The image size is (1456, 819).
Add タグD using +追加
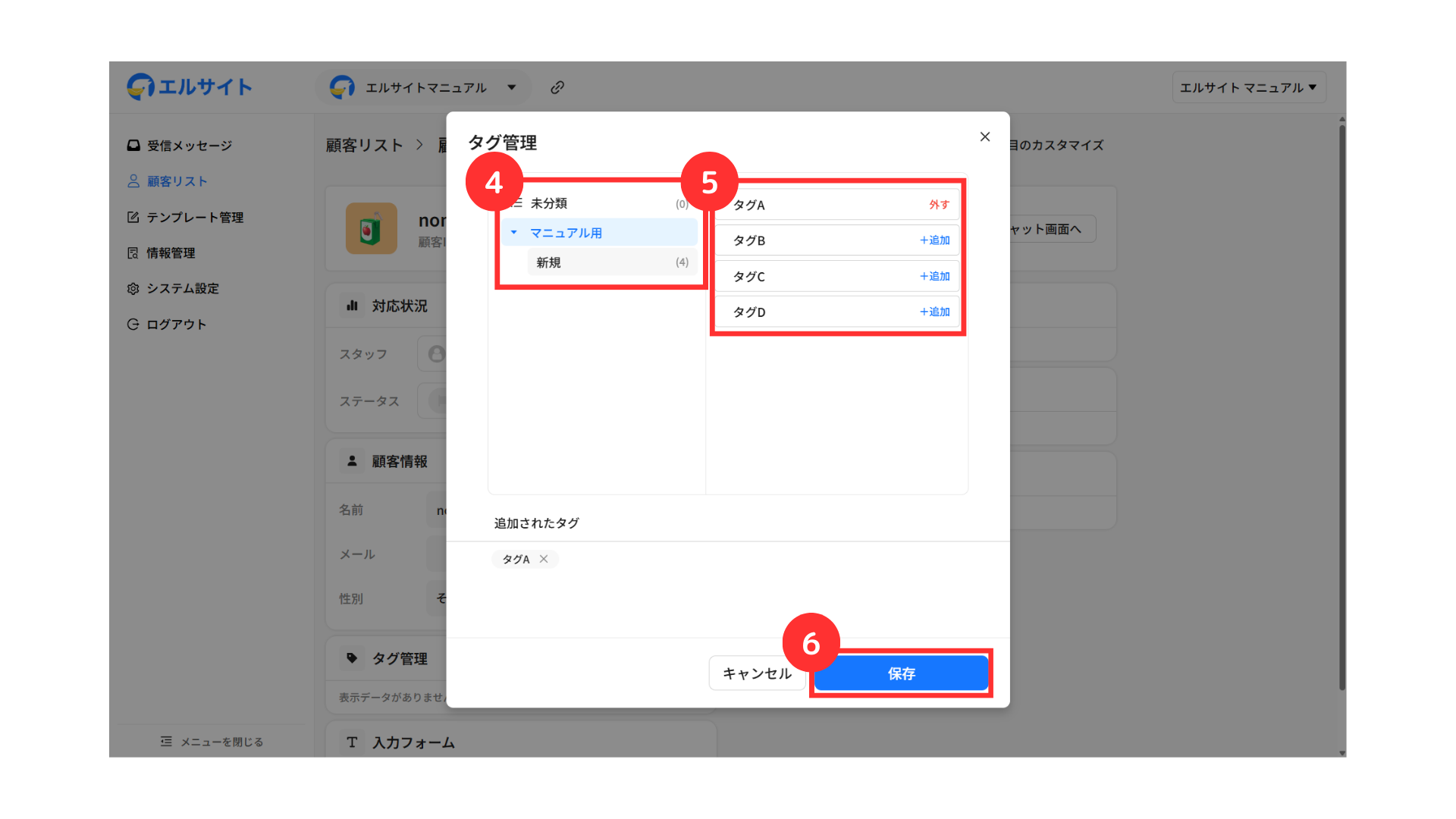tap(934, 312)
